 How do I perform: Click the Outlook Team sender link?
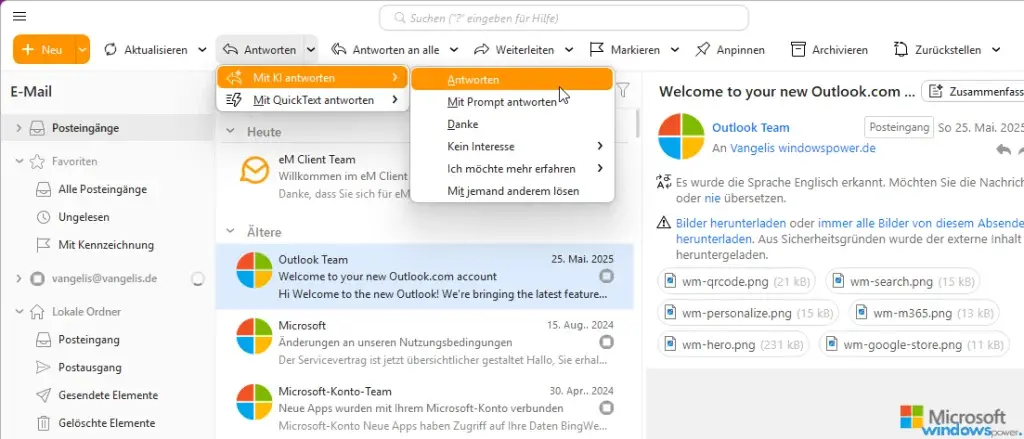click(x=750, y=127)
